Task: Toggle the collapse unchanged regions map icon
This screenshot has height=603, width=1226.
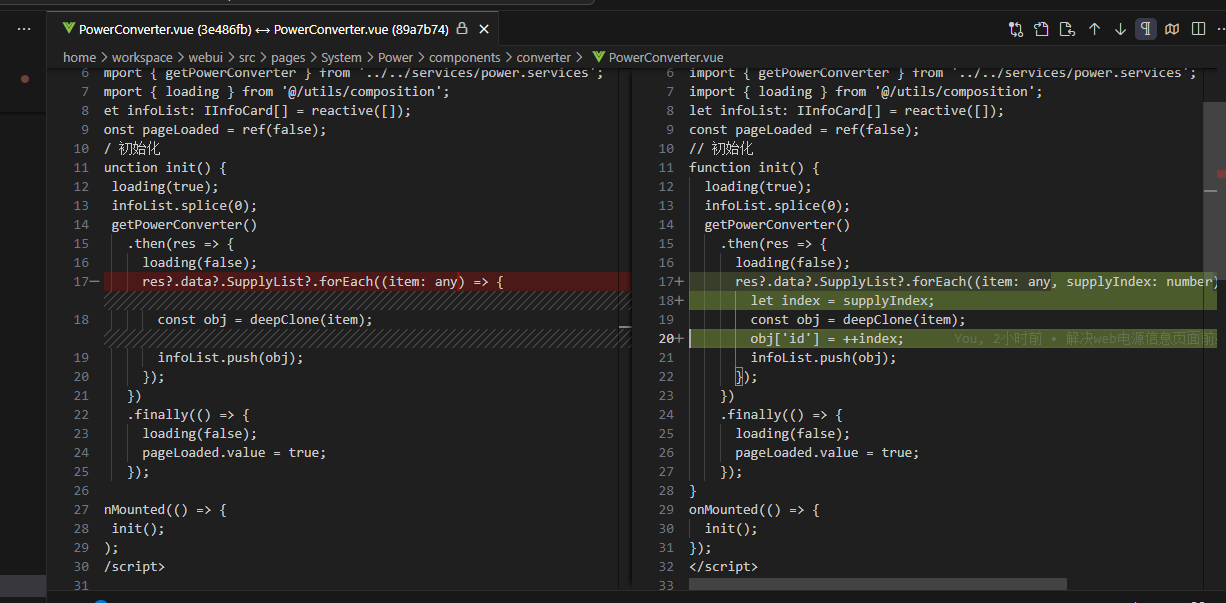Action: click(x=1172, y=29)
